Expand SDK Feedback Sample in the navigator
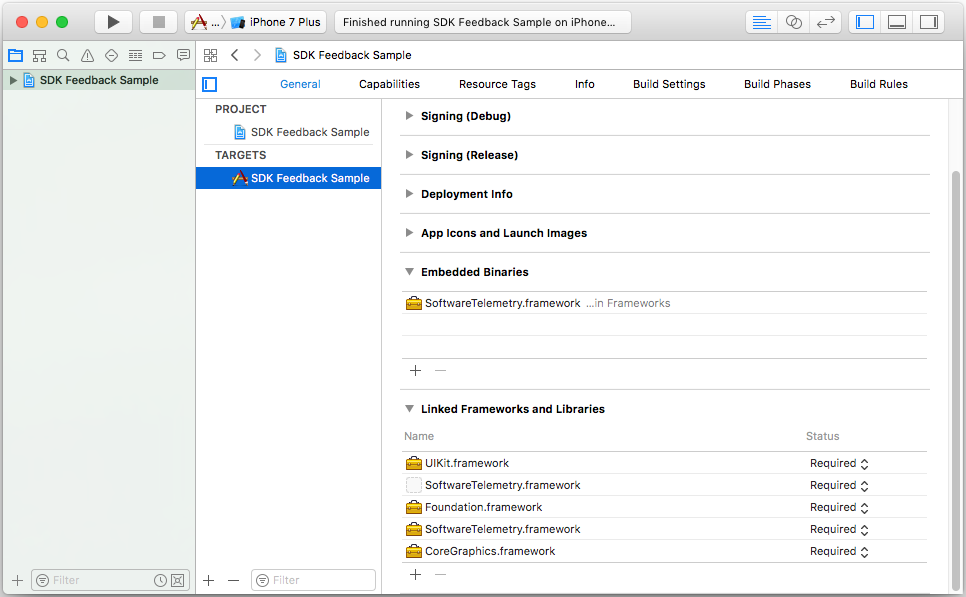This screenshot has height=597, width=966. [13, 80]
